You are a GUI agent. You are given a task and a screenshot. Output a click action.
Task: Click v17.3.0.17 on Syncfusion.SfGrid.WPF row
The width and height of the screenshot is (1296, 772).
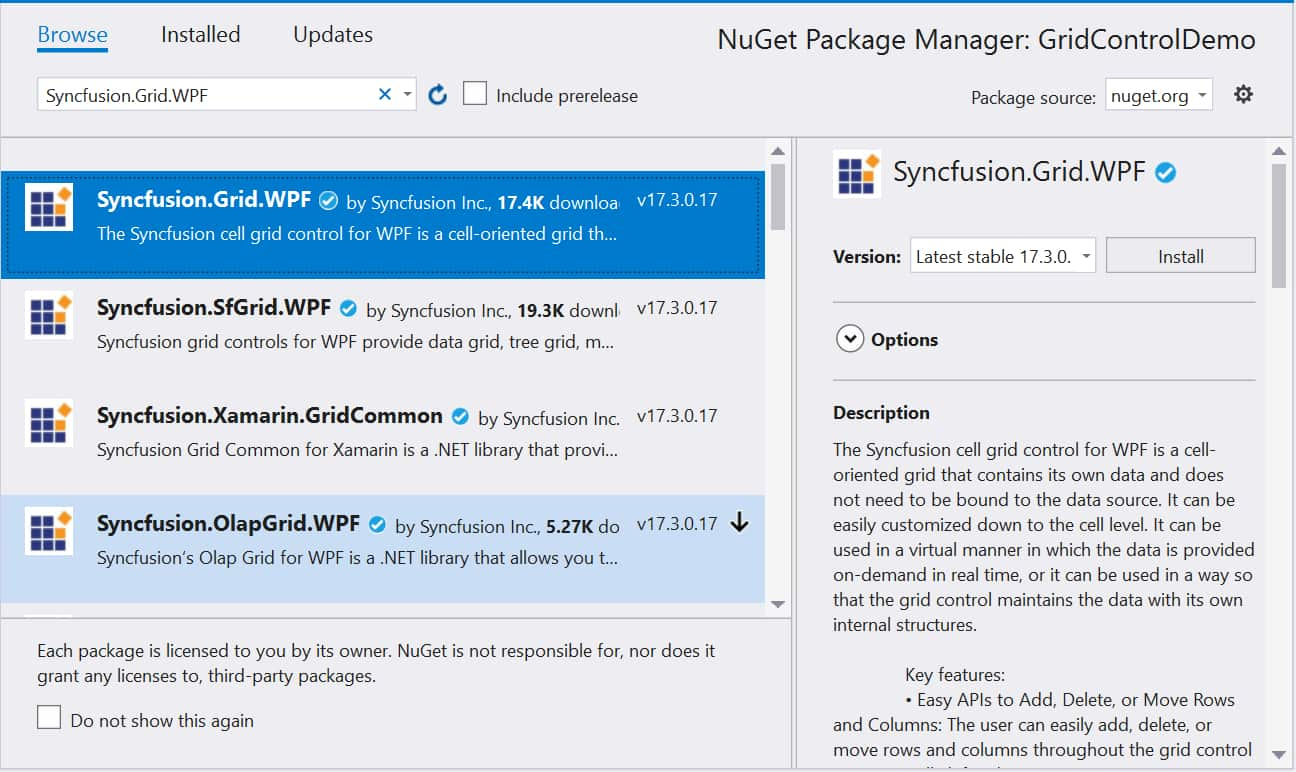pyautogui.click(x=677, y=308)
